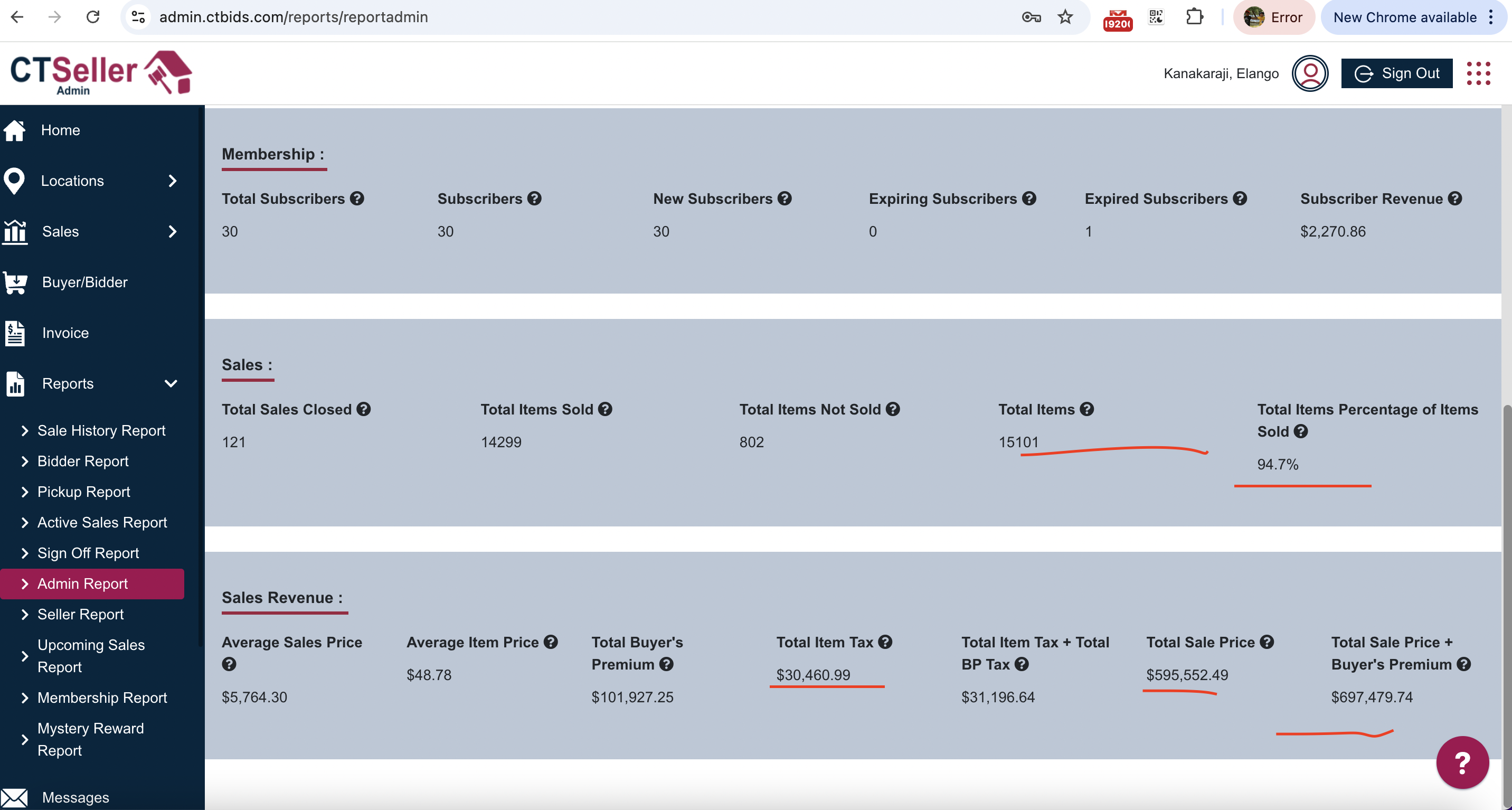Screen dimensions: 1512x810
Task: Select the Admin Report item
Action: click(92, 583)
